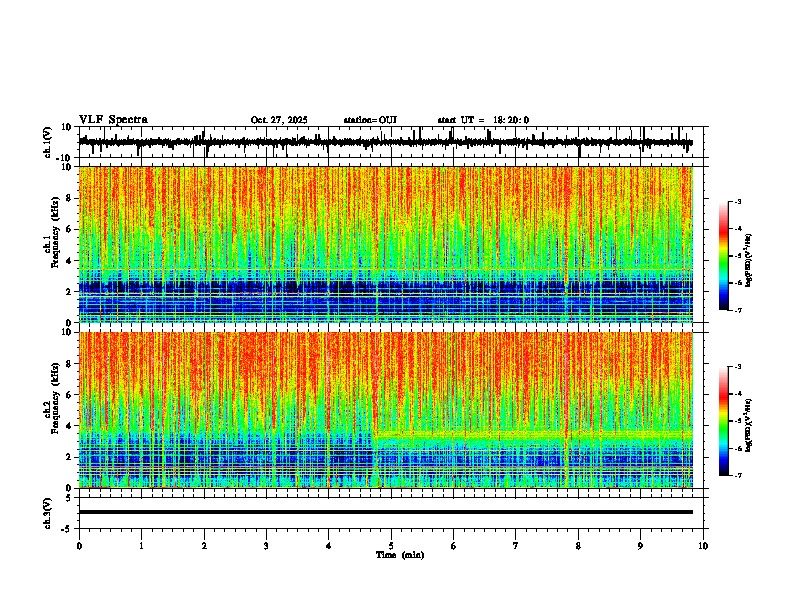Click the "6" kHz tick on ch.1 frequency axis

click(x=69, y=229)
